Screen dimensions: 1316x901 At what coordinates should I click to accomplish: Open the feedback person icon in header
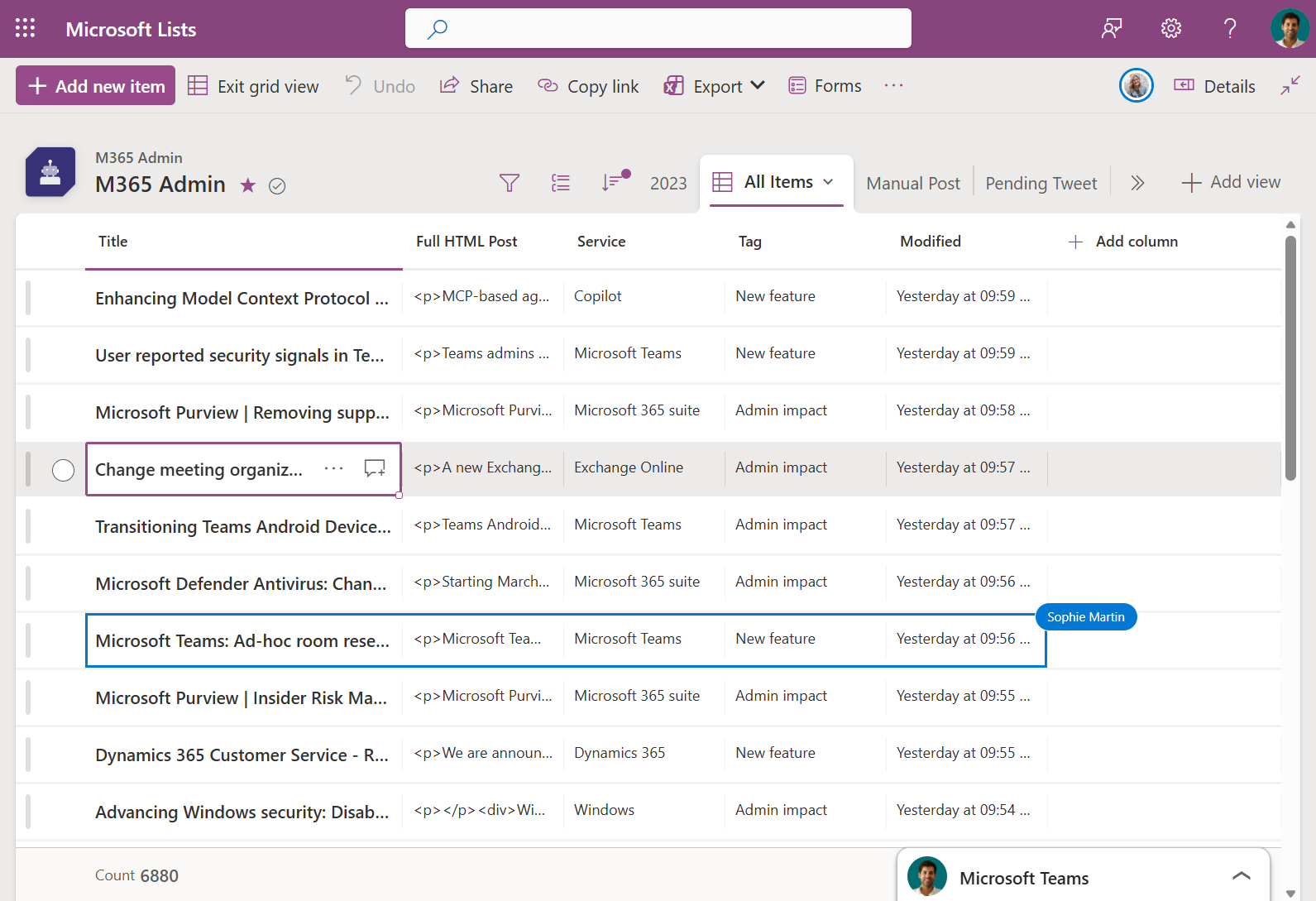[x=1112, y=29]
